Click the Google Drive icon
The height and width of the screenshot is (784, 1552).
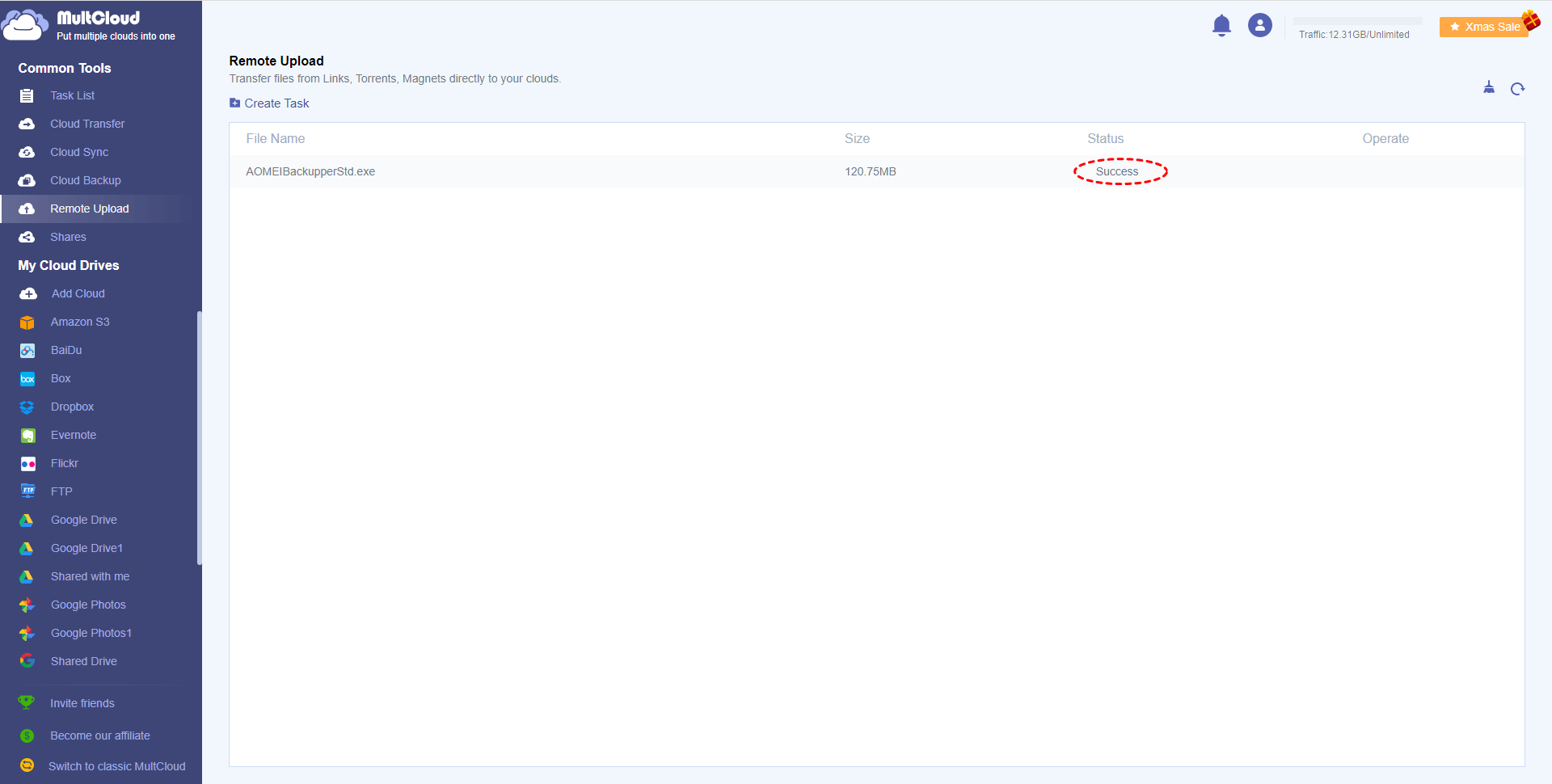[27, 520]
